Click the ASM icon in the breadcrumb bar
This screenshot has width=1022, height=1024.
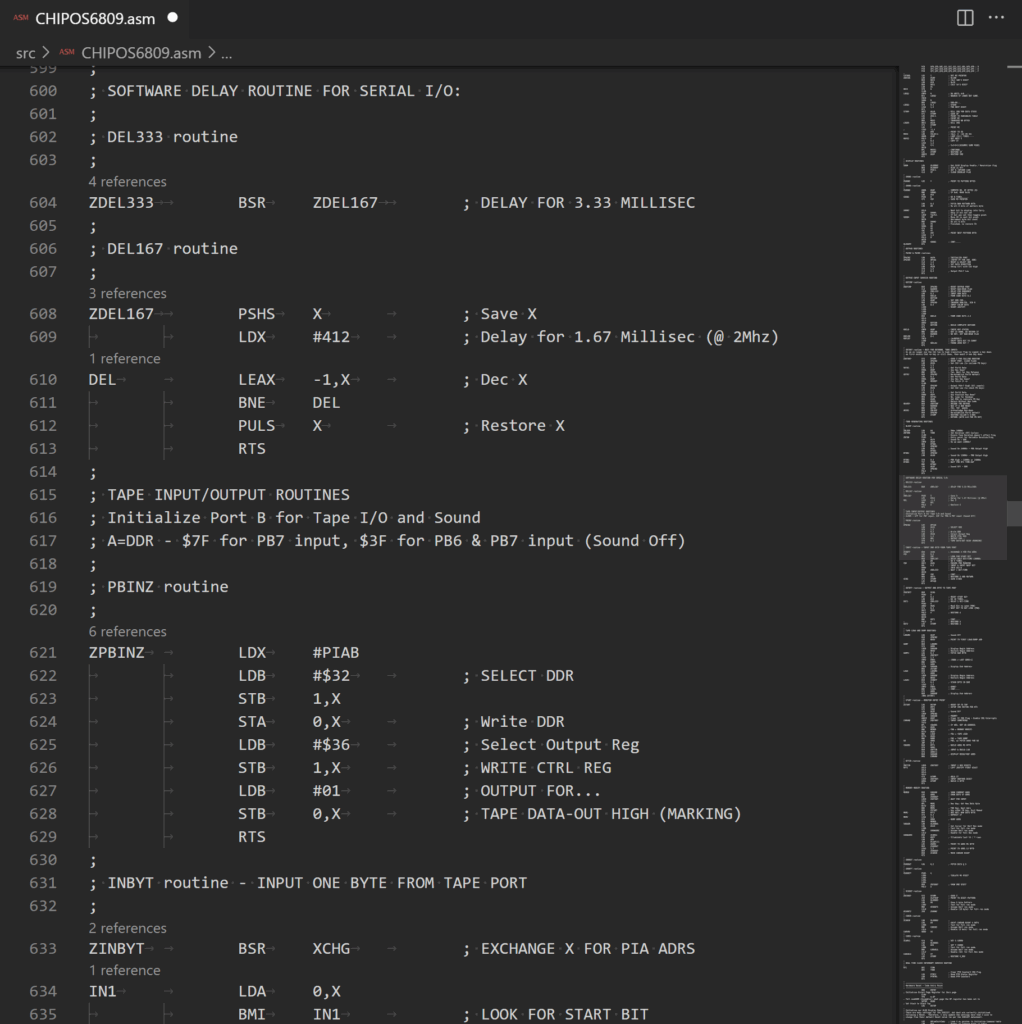(66, 53)
